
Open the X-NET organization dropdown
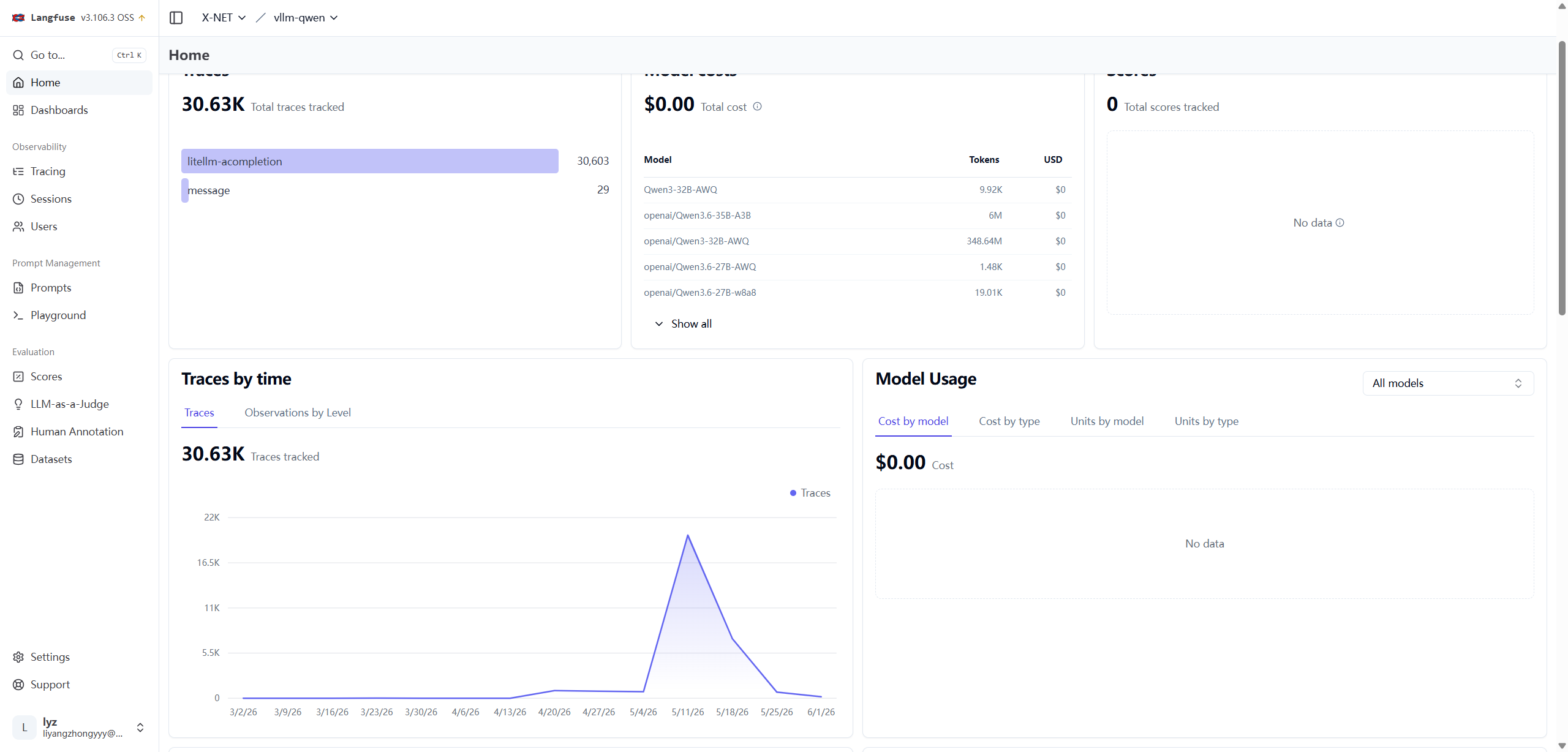[x=224, y=18]
